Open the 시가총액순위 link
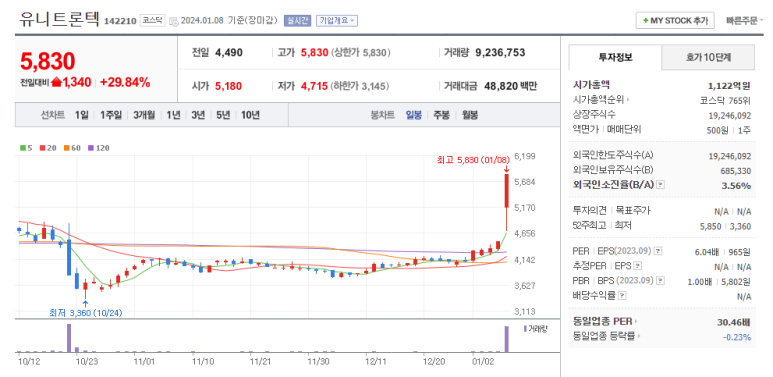This screenshot has height=377, width=773. click(601, 100)
